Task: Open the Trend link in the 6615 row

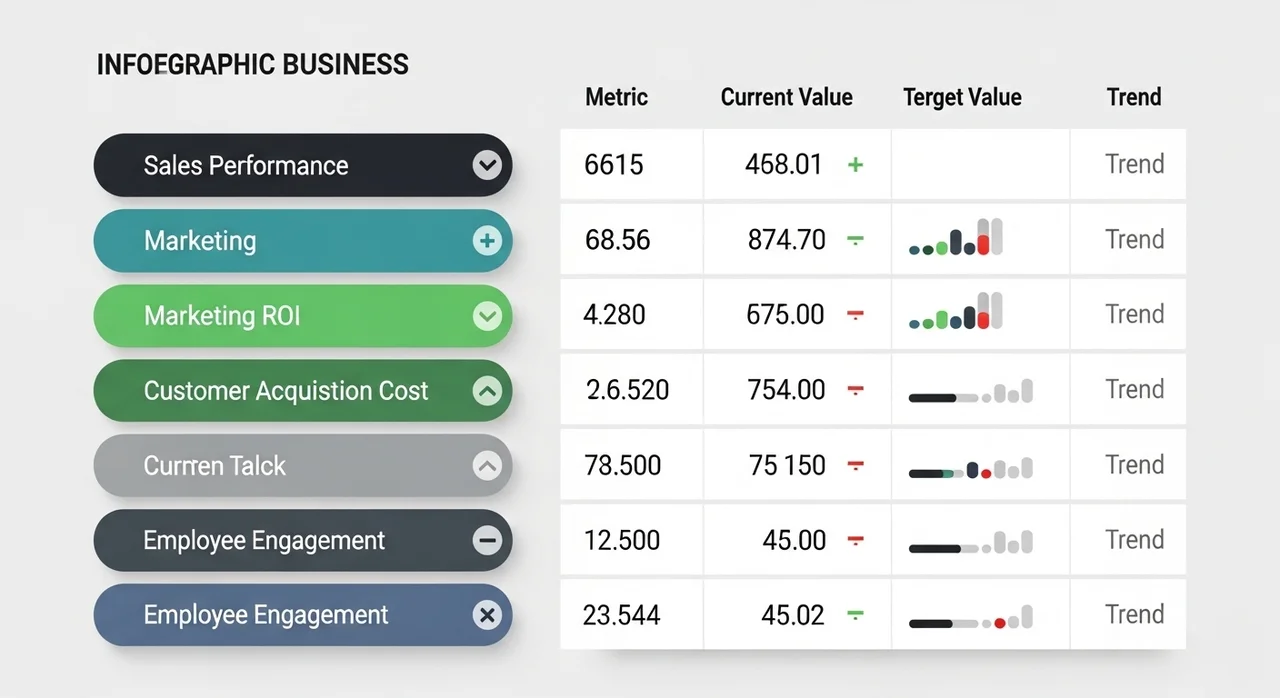Action: point(1134,164)
